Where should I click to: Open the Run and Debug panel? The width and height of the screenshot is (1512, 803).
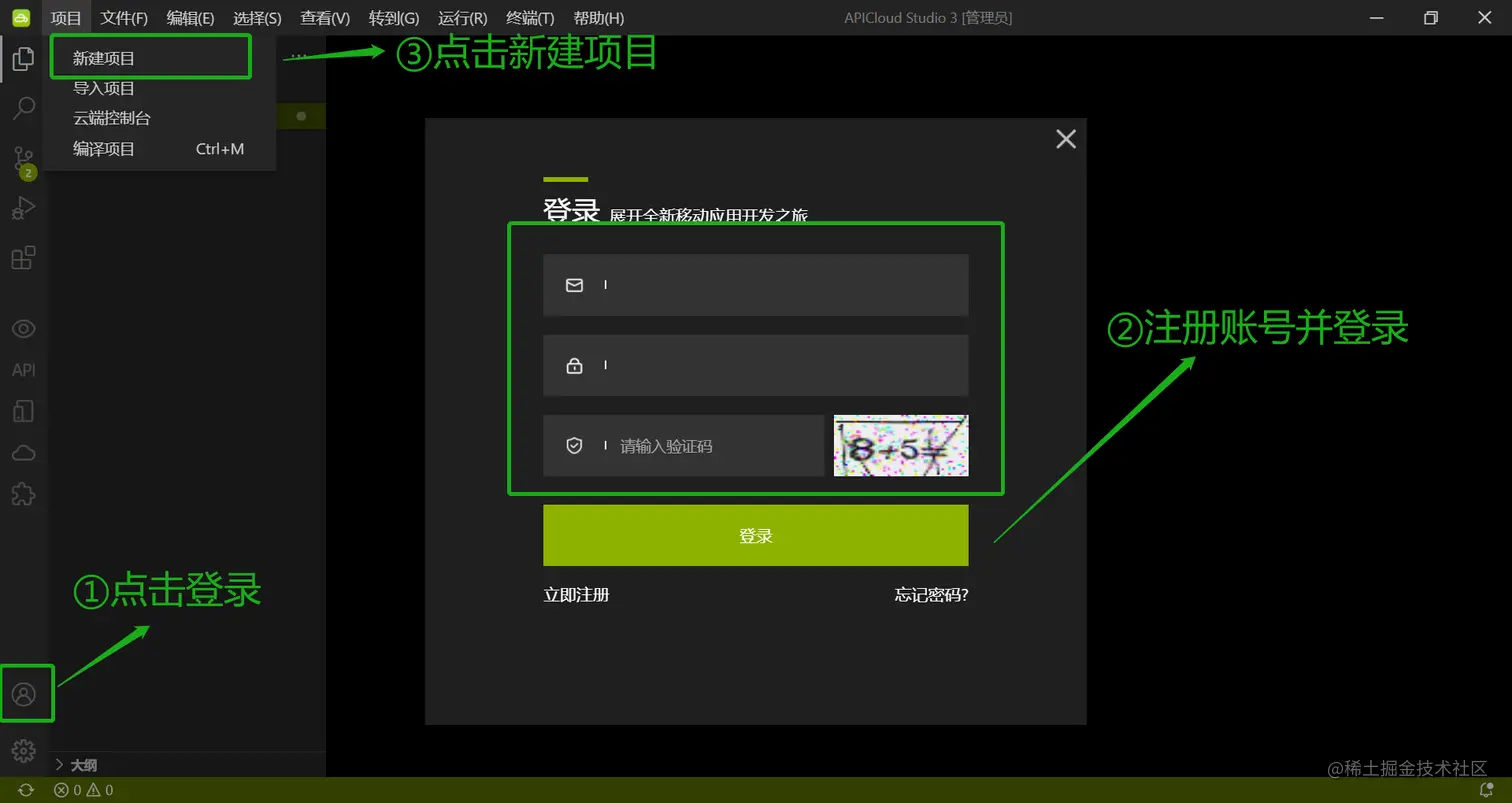pyautogui.click(x=23, y=208)
